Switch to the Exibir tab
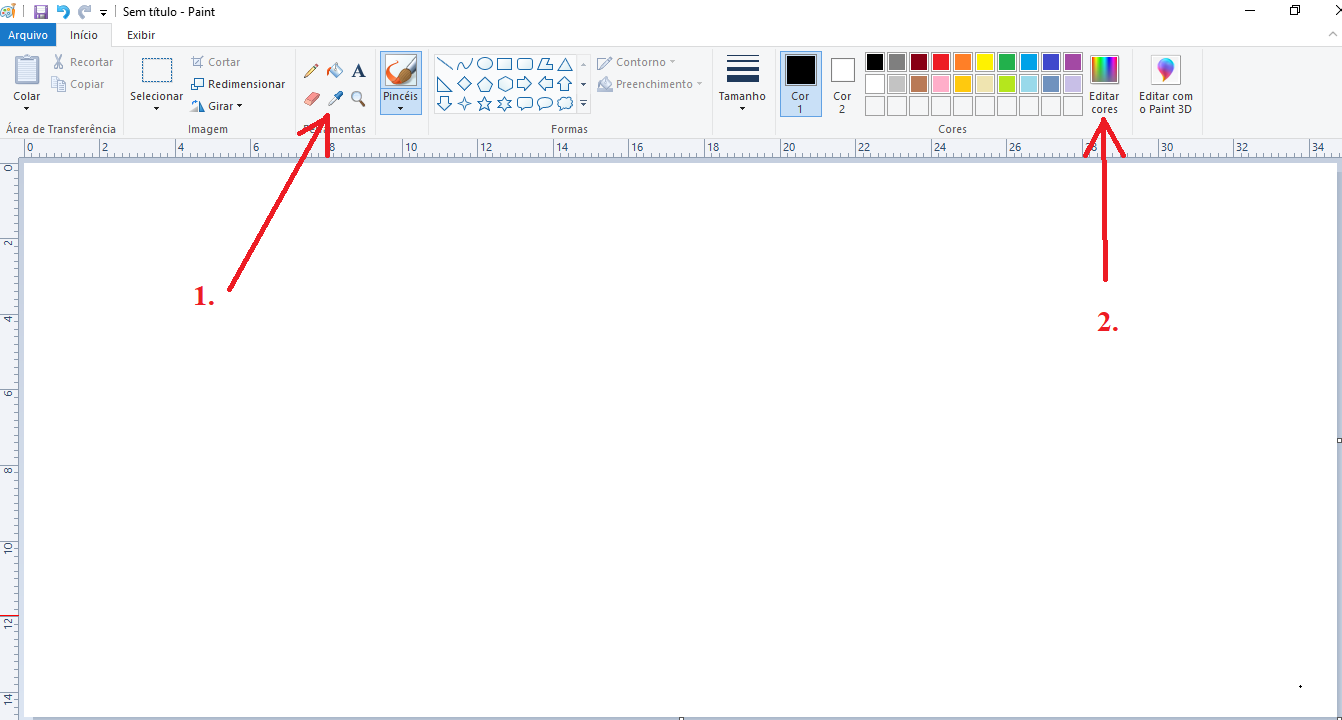Image resolution: width=1342 pixels, height=720 pixels. pyautogui.click(x=140, y=35)
